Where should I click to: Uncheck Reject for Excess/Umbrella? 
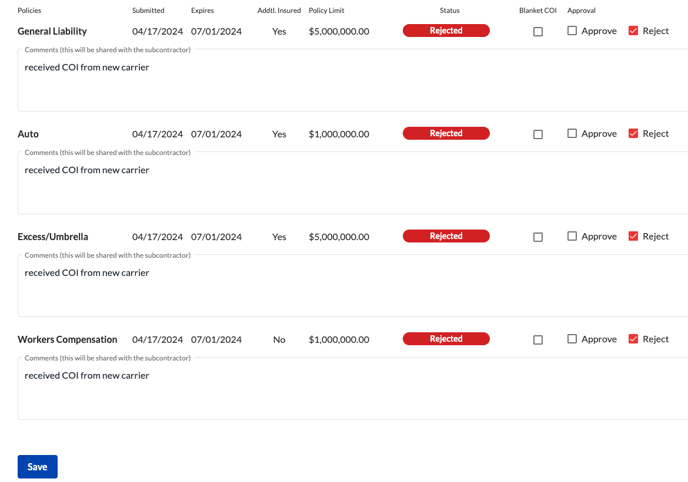tap(633, 236)
